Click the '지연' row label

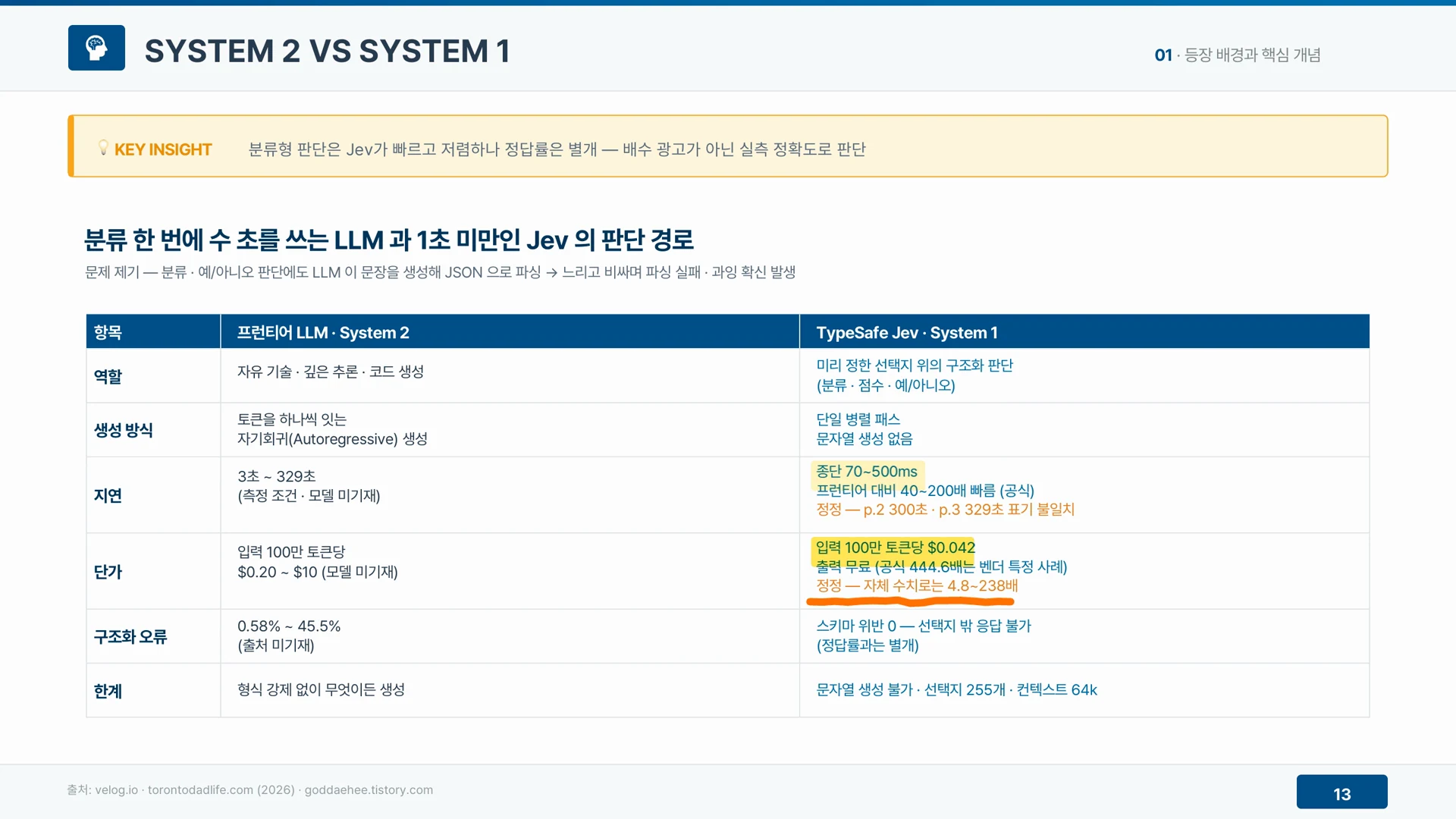108,495
